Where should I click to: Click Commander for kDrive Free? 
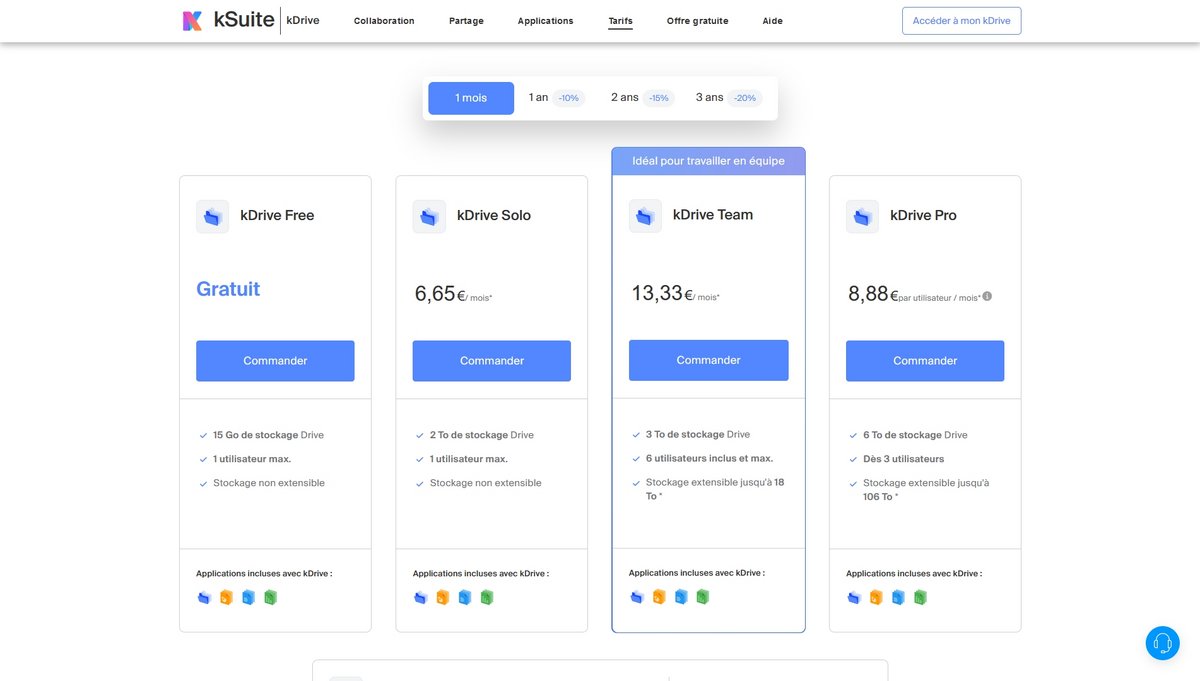point(275,361)
